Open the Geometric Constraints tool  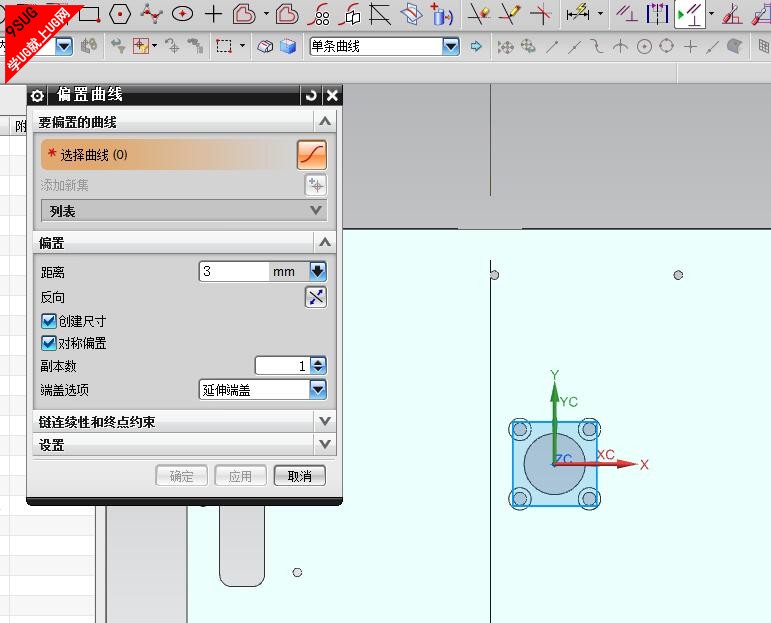click(626, 14)
